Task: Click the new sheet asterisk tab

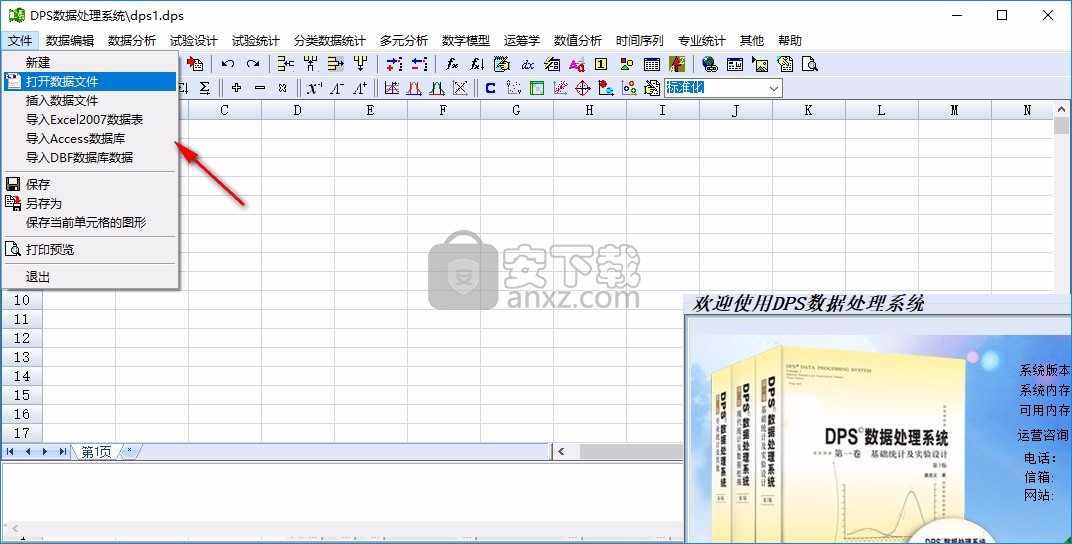Action: click(x=129, y=451)
